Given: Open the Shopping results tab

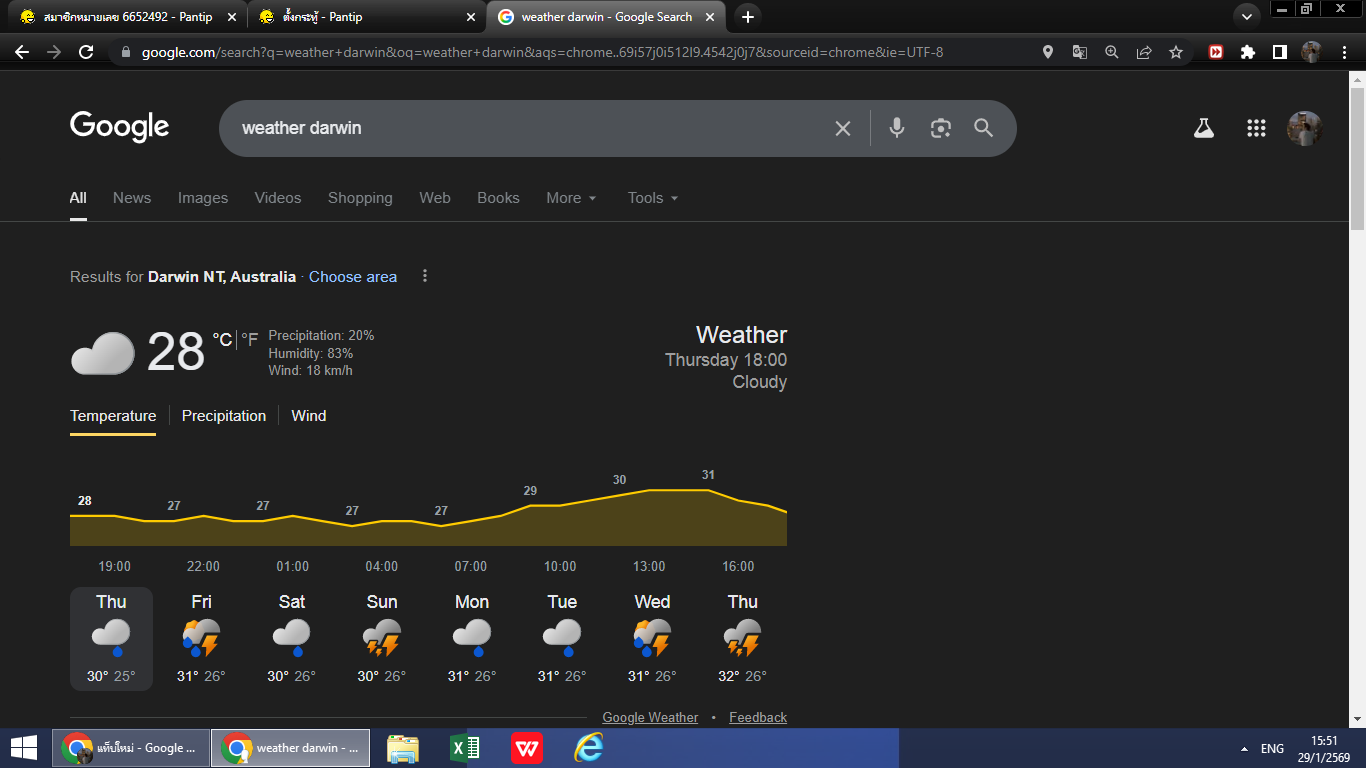Looking at the screenshot, I should click(360, 198).
